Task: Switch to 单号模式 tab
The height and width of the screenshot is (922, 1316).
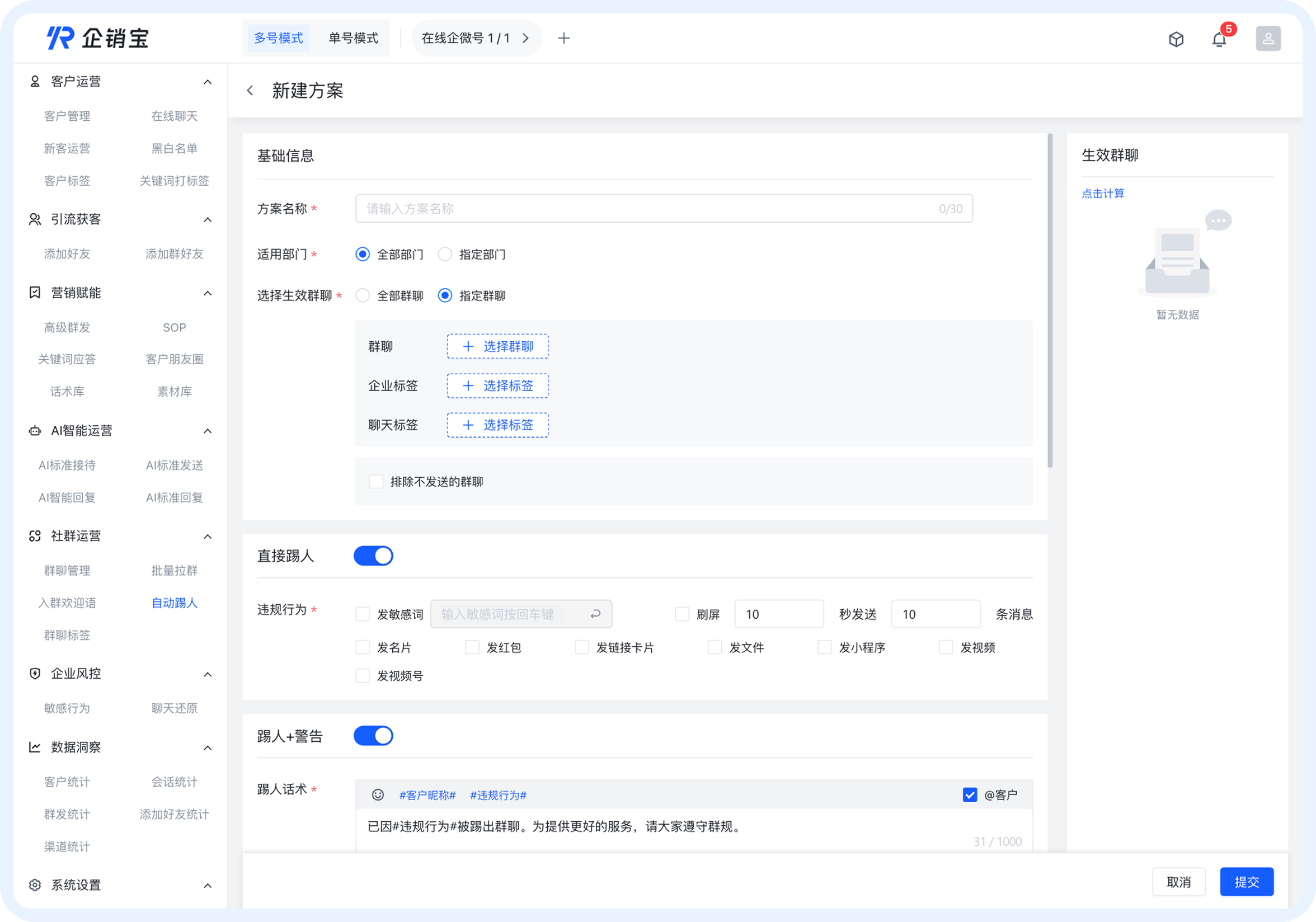Action: point(353,38)
